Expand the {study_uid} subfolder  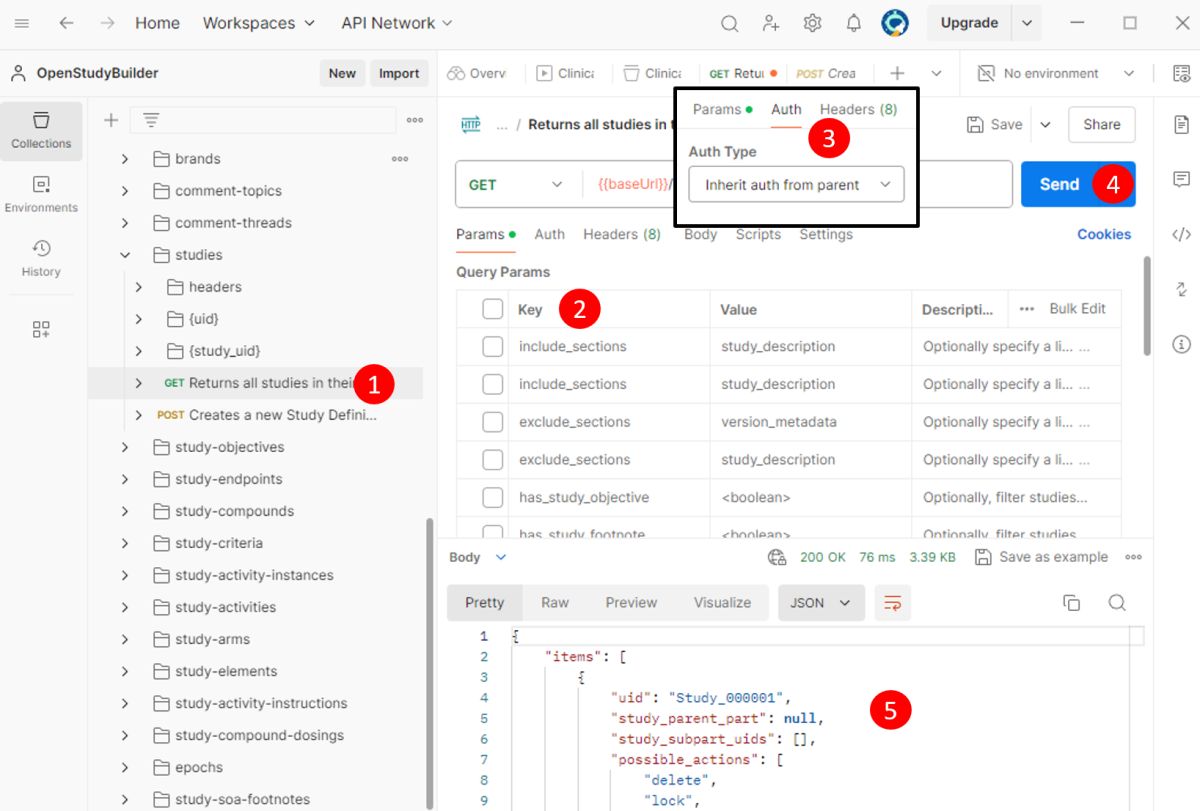tap(139, 351)
